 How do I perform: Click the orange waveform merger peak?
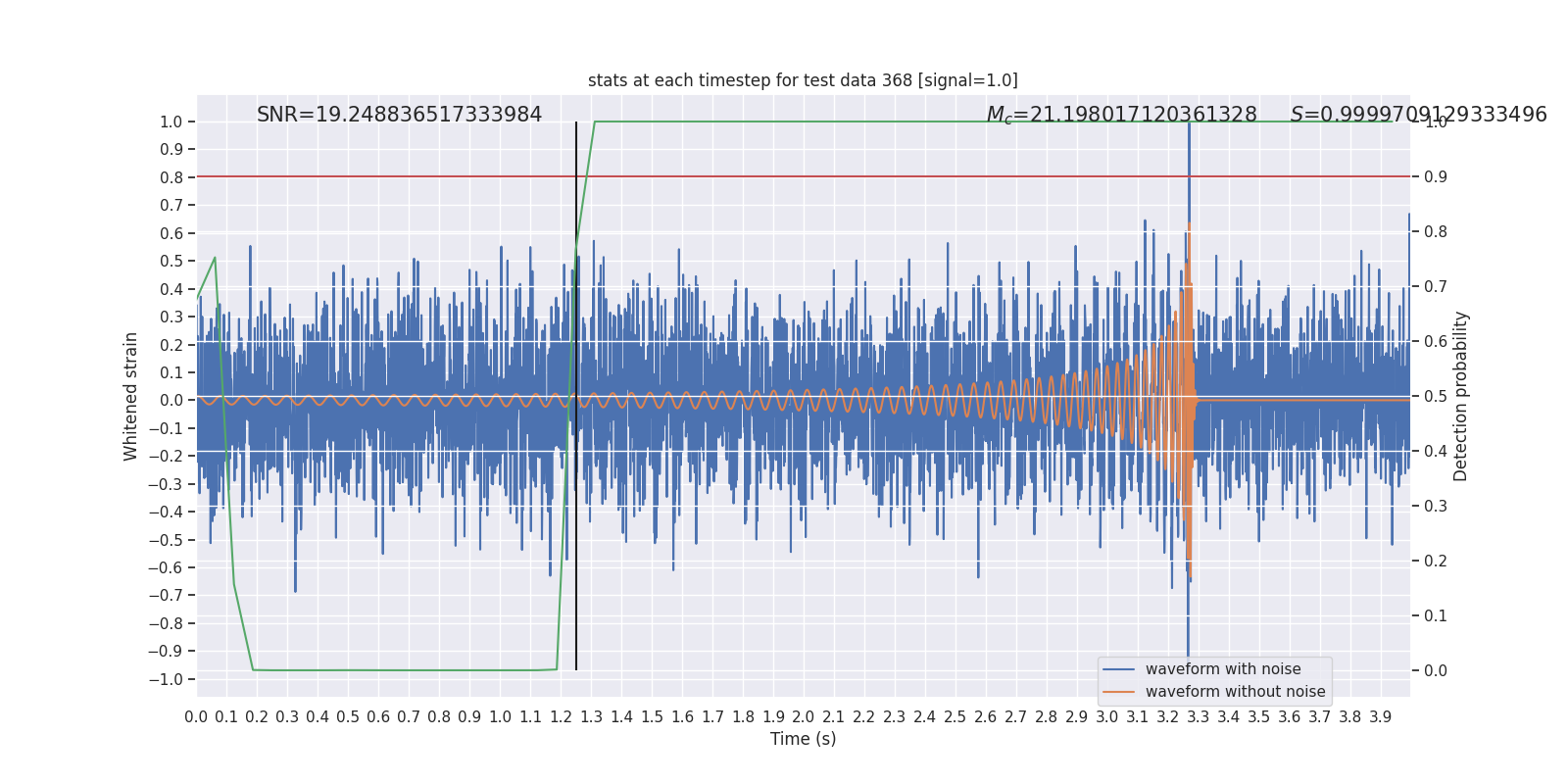pos(1189,227)
